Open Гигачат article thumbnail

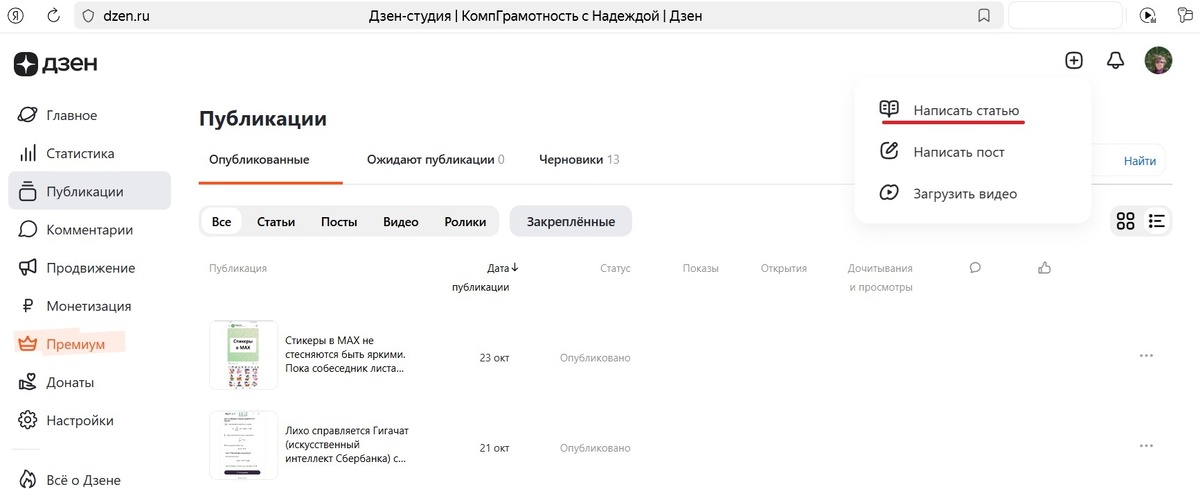point(244,445)
